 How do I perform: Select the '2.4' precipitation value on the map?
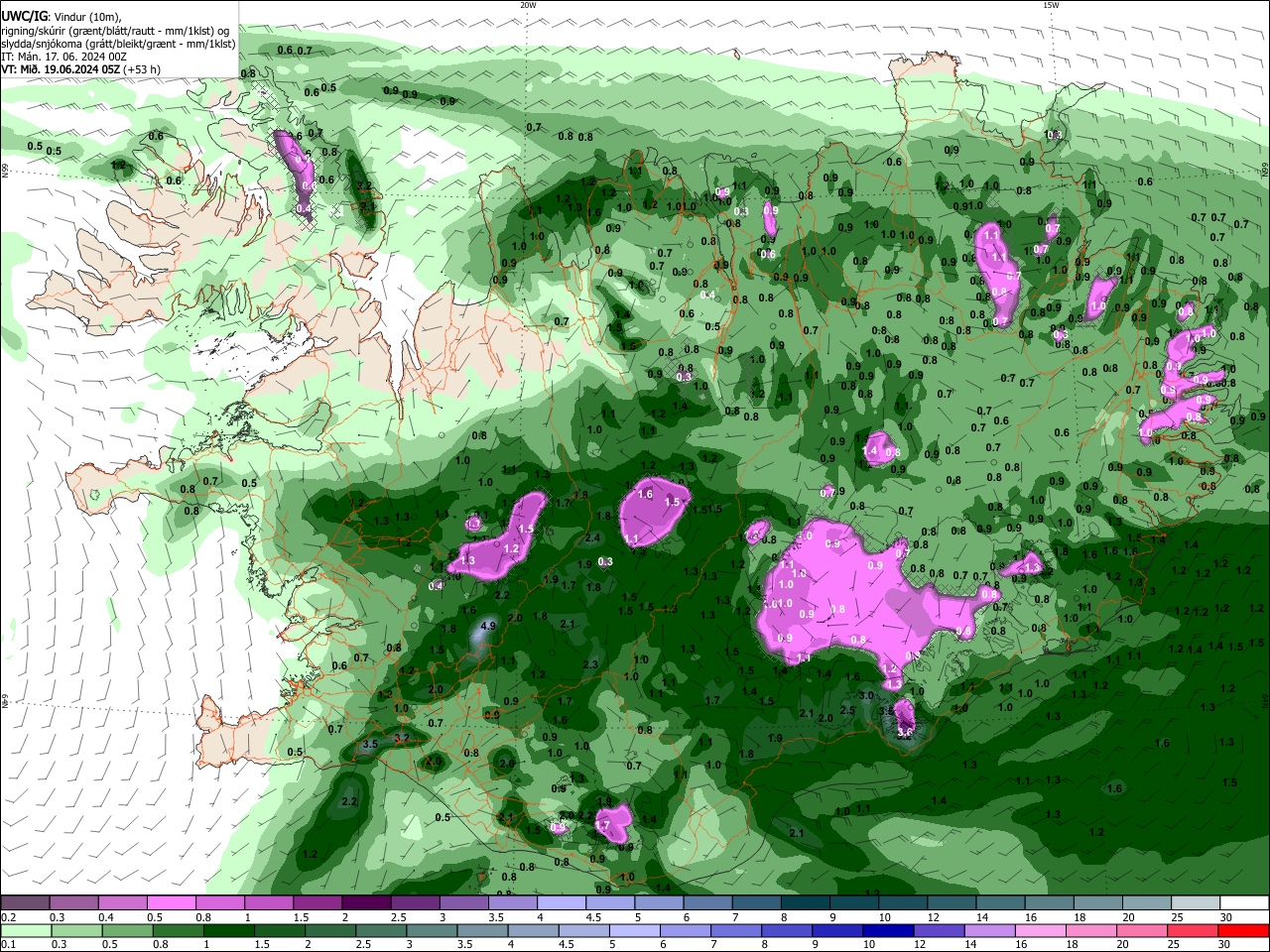click(592, 538)
